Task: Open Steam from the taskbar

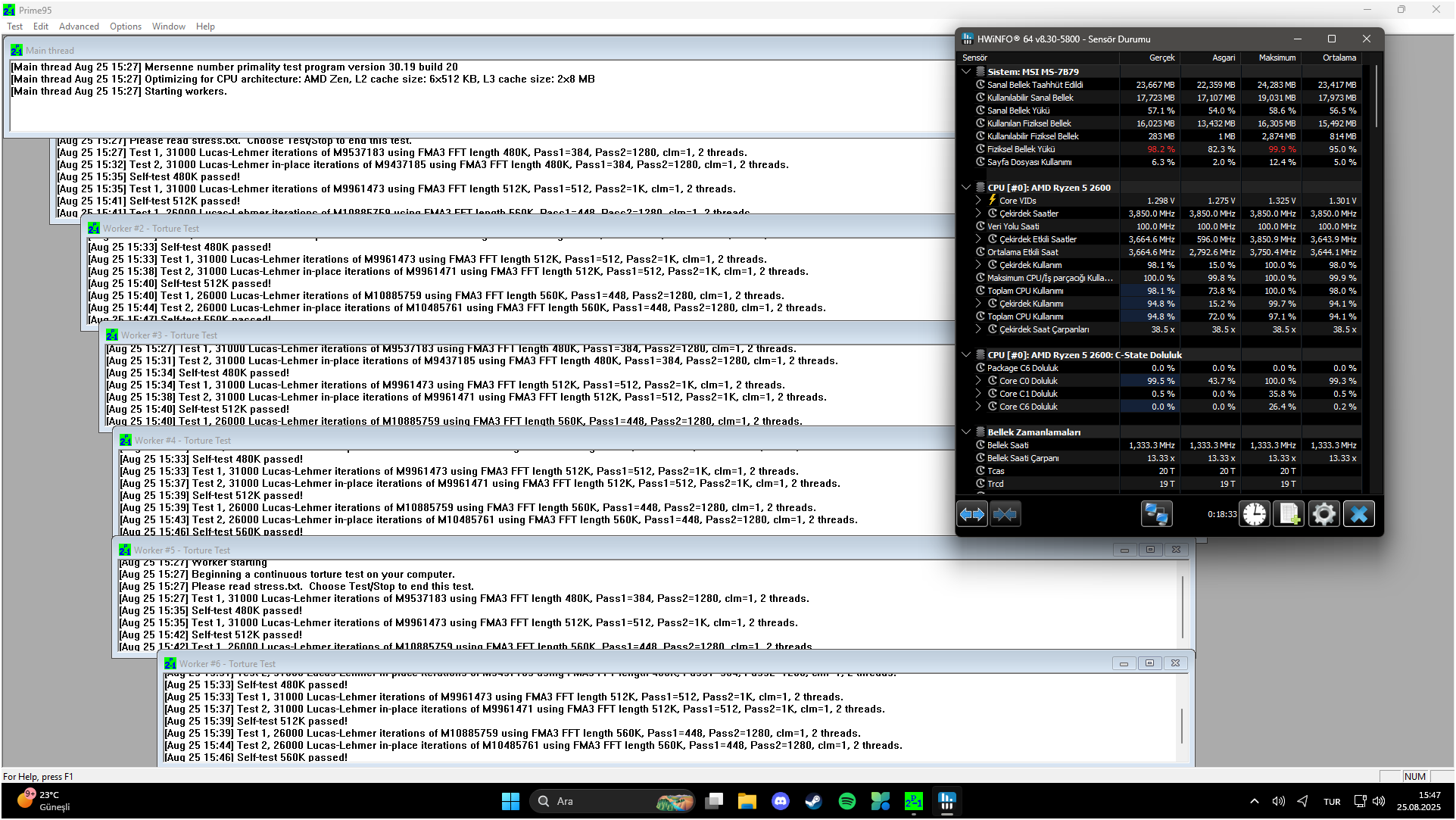Action: (x=814, y=801)
